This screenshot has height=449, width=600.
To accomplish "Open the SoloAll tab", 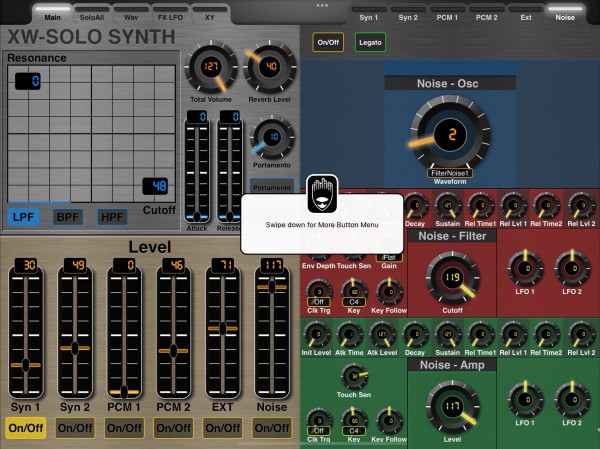I will (x=92, y=14).
